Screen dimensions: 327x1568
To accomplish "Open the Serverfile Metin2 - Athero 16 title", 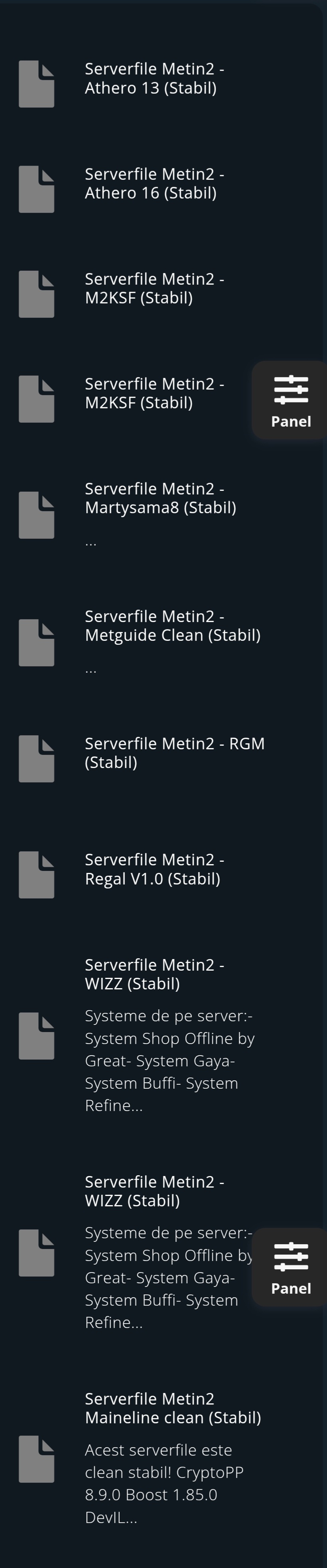I will 154,183.
